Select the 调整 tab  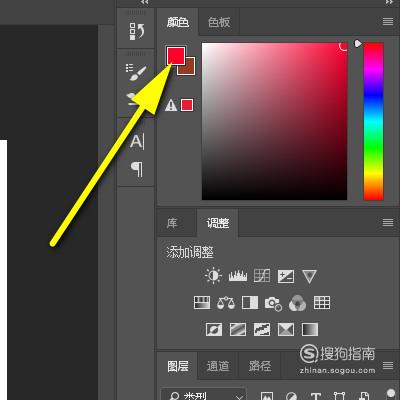[x=218, y=223]
